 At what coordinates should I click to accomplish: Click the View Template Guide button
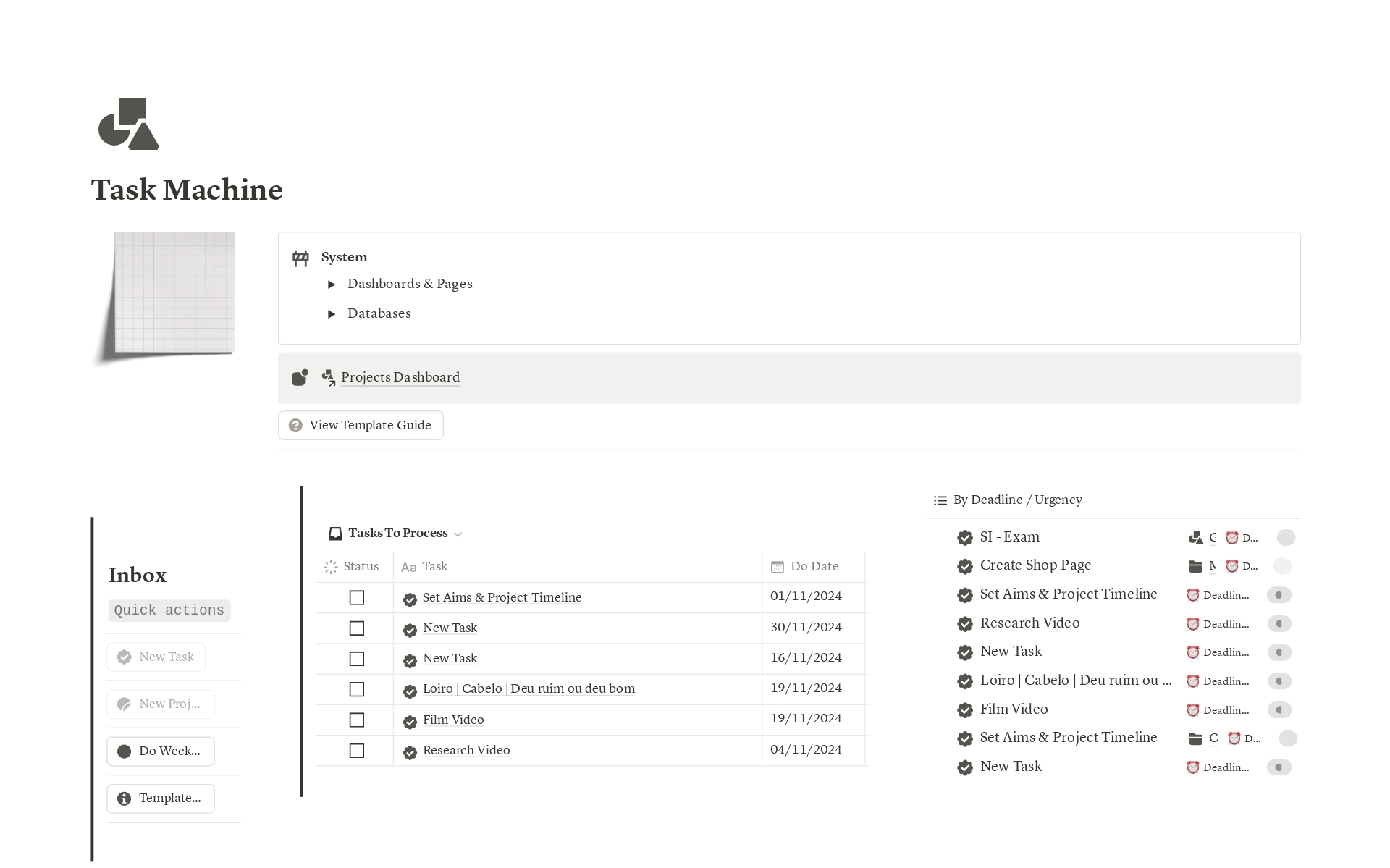point(360,425)
